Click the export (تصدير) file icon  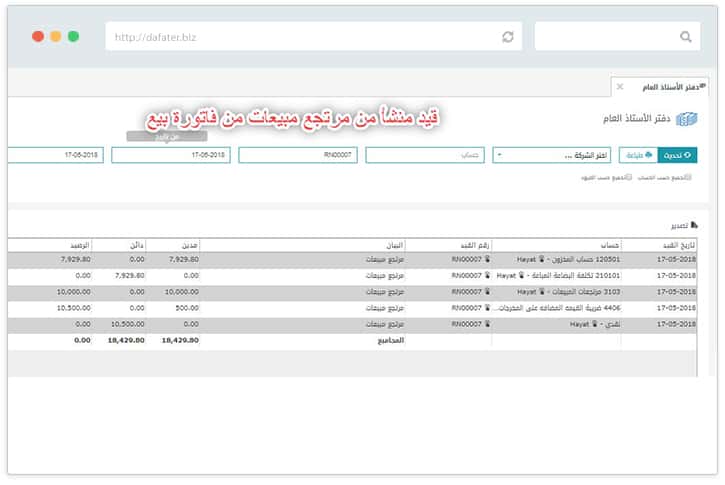[694, 225]
